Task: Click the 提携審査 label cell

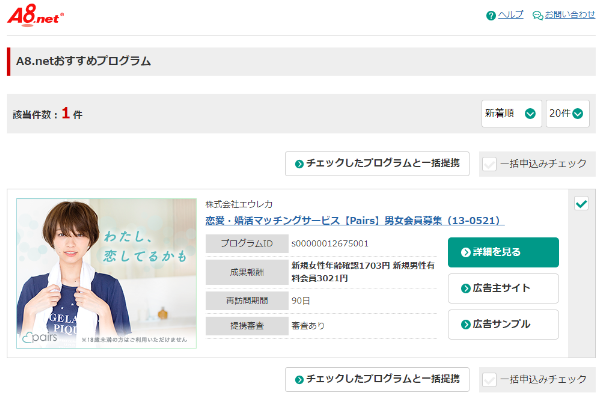Action: point(247,326)
